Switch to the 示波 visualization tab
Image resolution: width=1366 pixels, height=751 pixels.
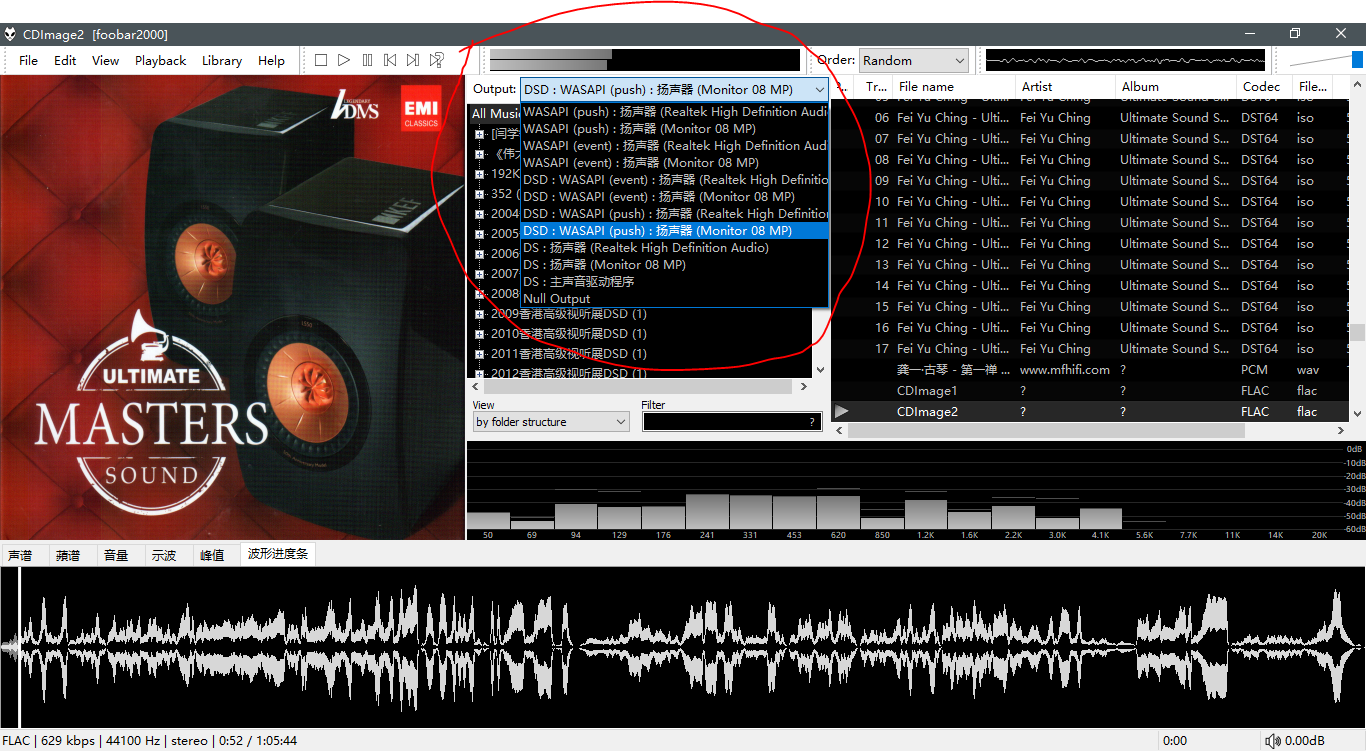[x=164, y=555]
